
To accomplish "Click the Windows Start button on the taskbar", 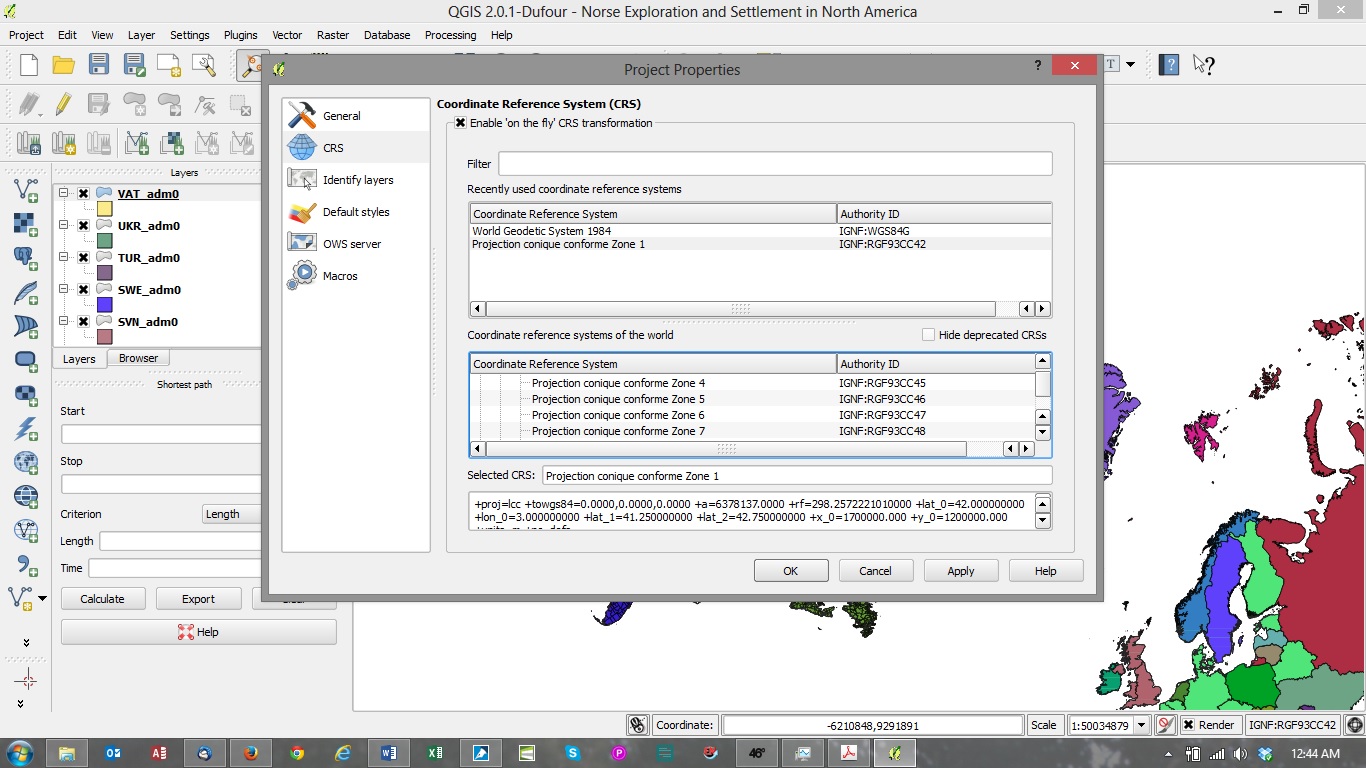I will (20, 753).
